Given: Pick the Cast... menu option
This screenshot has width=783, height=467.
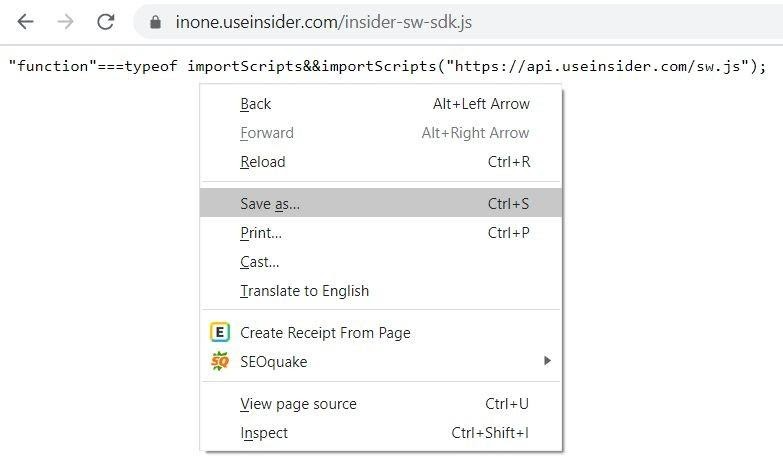Looking at the screenshot, I should click(x=260, y=262).
